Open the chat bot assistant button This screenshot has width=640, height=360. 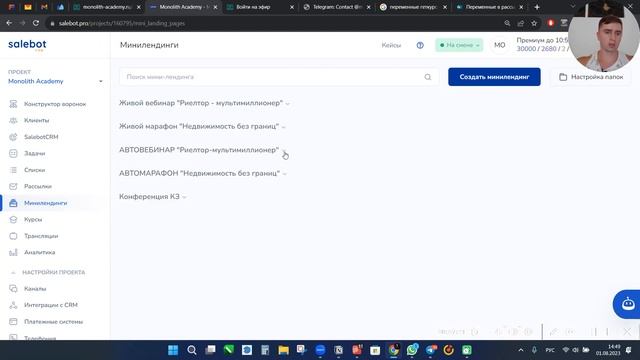click(627, 304)
